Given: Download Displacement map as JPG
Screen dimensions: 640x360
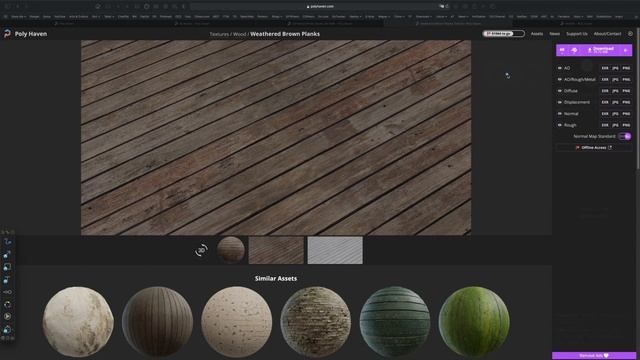Looking at the screenshot, I should click(615, 102).
